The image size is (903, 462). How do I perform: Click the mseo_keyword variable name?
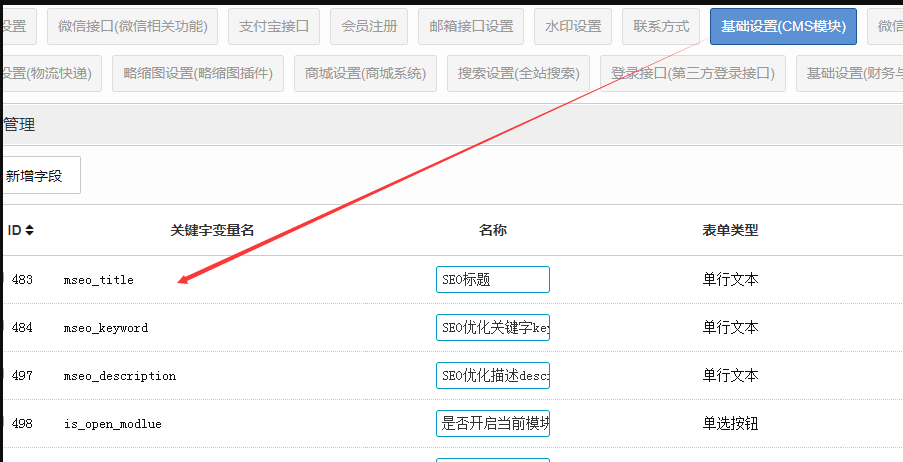coord(106,328)
